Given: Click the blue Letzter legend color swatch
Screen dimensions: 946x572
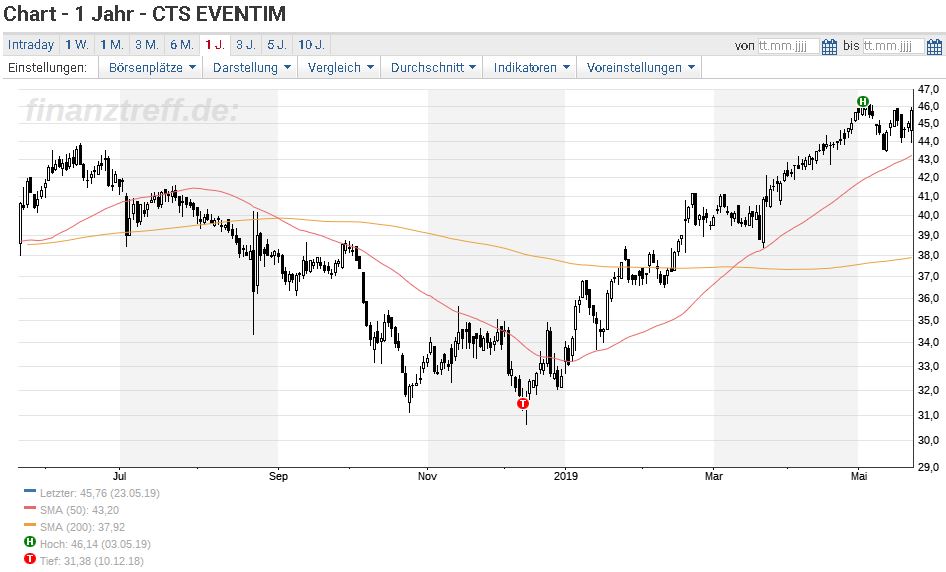Looking at the screenshot, I should (x=30, y=492).
